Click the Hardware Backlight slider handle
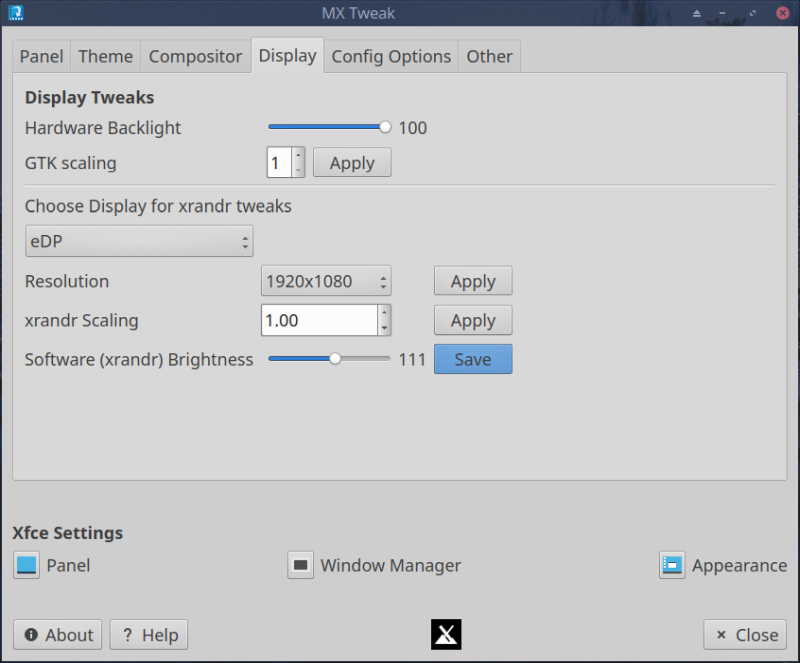The width and height of the screenshot is (800, 663). click(x=385, y=127)
